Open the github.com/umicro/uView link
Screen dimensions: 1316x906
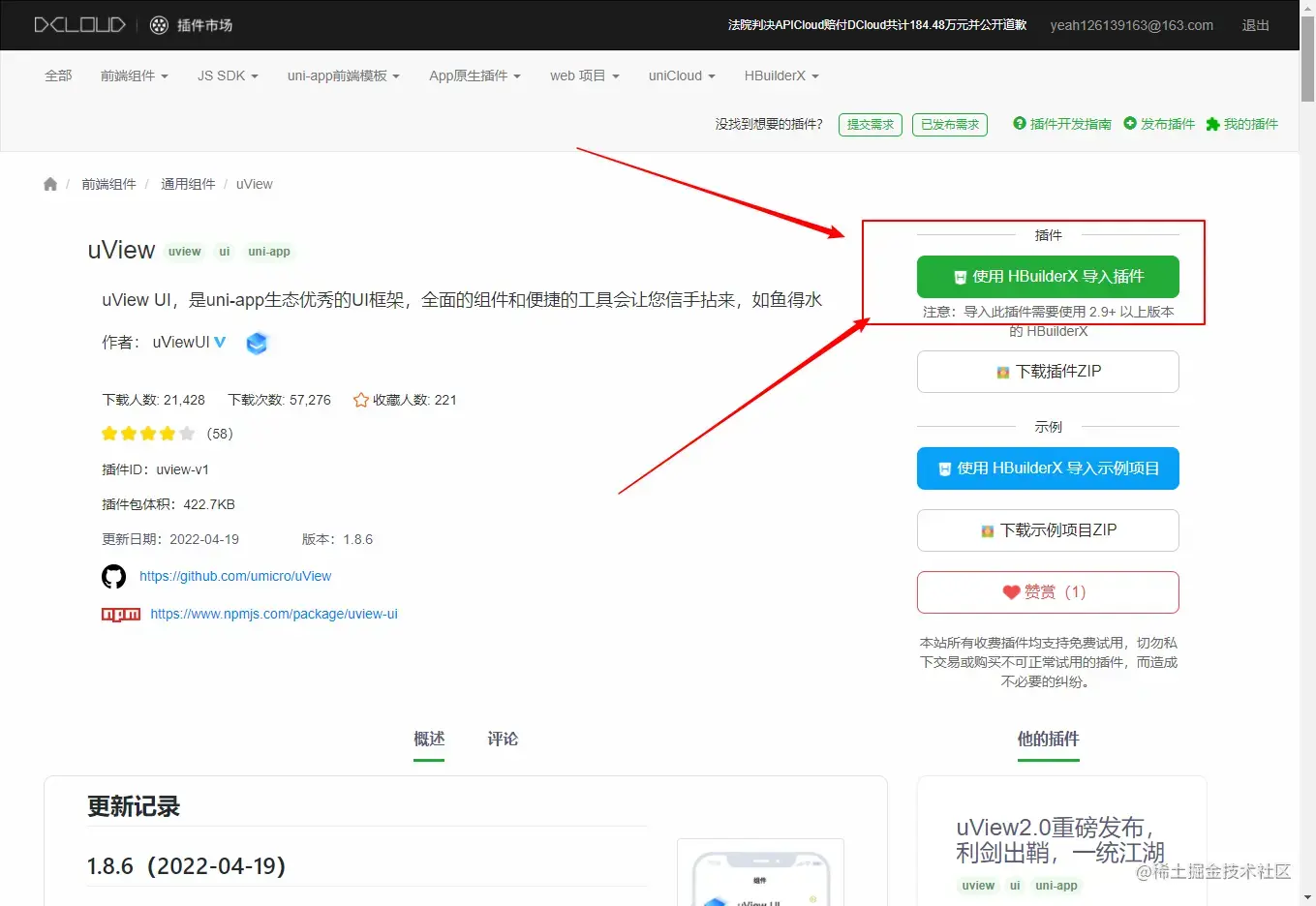click(x=235, y=576)
